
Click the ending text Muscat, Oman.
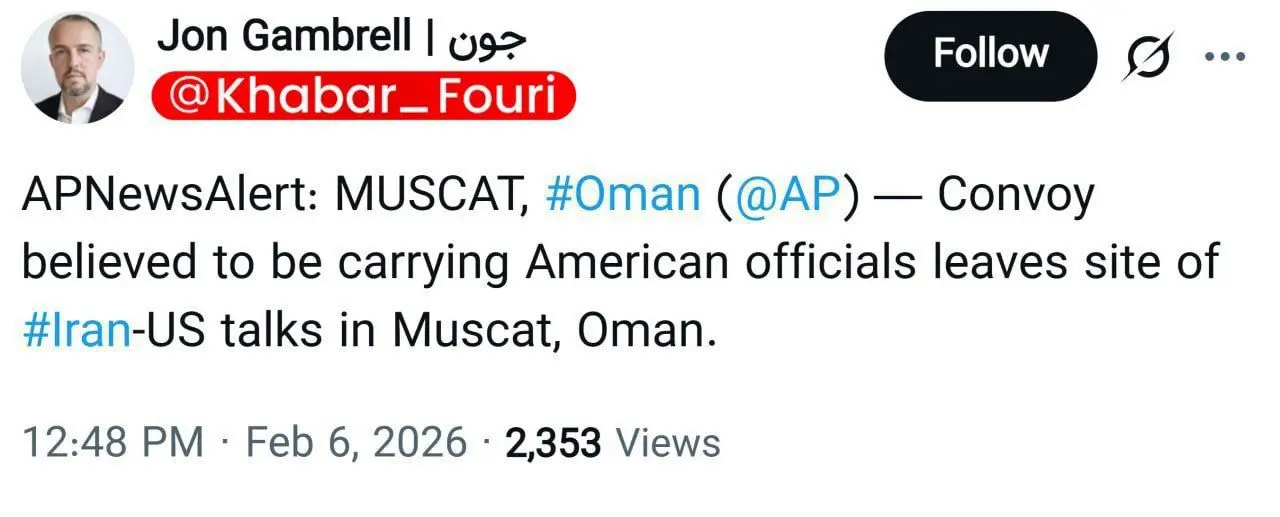pos(555,329)
